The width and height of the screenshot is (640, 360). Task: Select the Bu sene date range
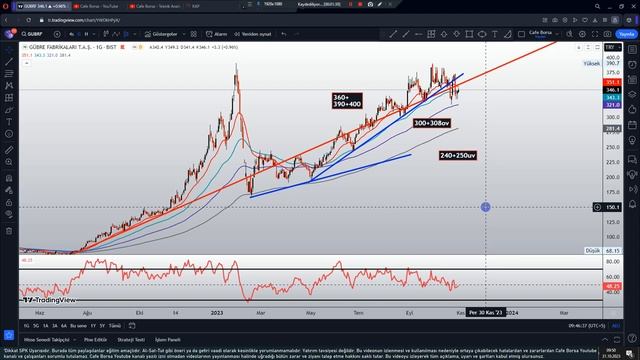(78, 326)
